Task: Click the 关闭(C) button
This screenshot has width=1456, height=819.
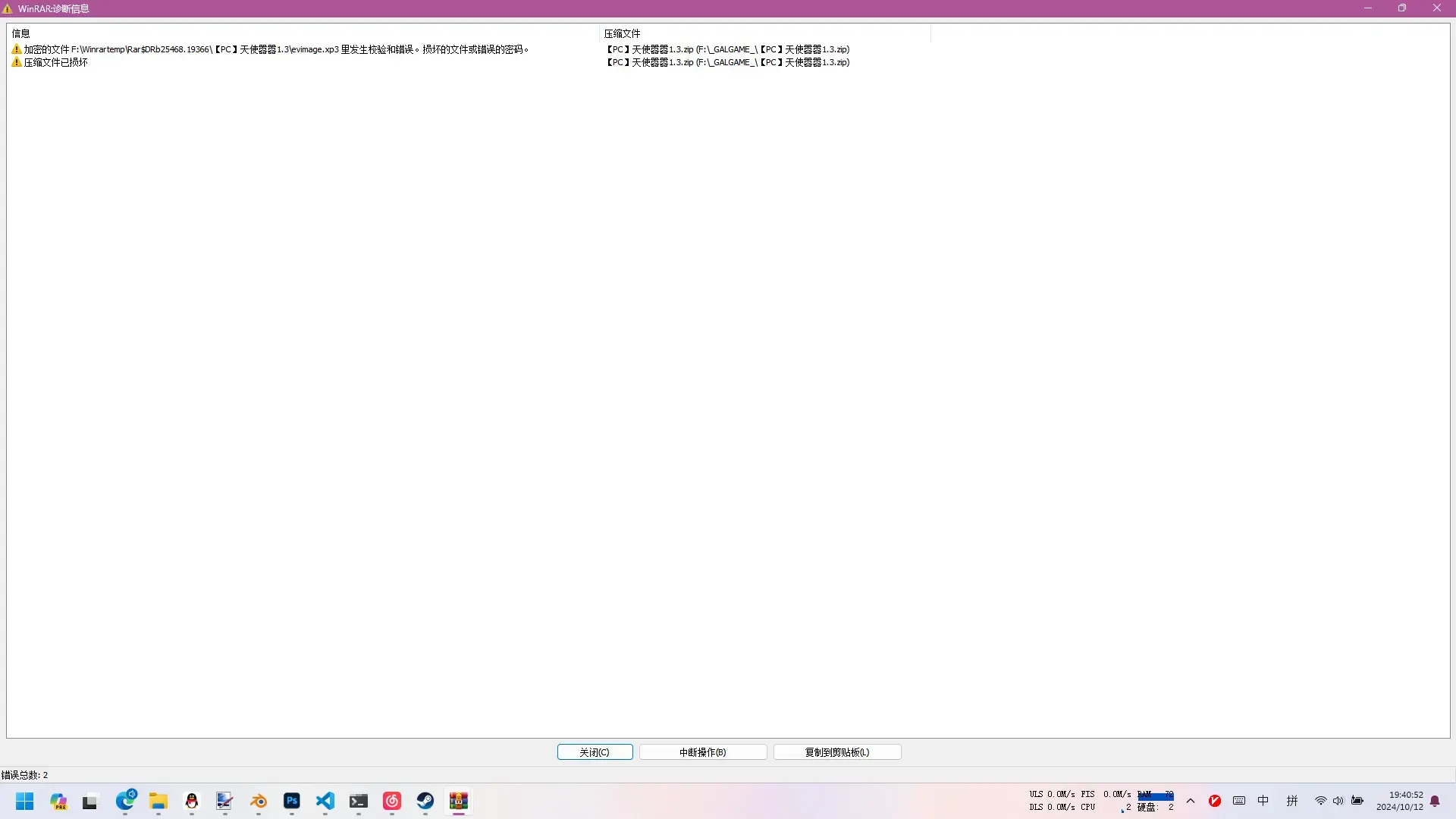Action: (595, 752)
